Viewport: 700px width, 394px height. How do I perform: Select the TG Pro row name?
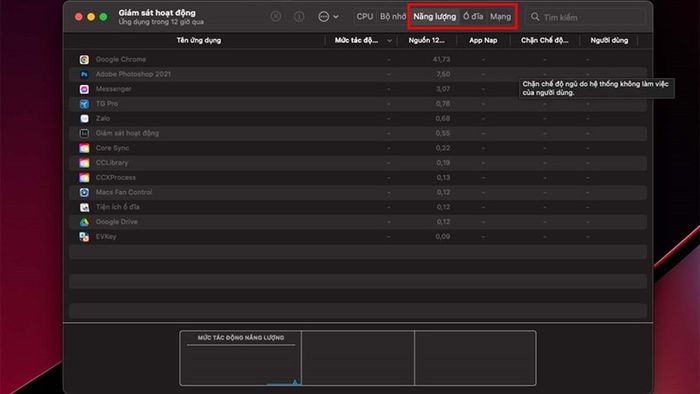107,104
